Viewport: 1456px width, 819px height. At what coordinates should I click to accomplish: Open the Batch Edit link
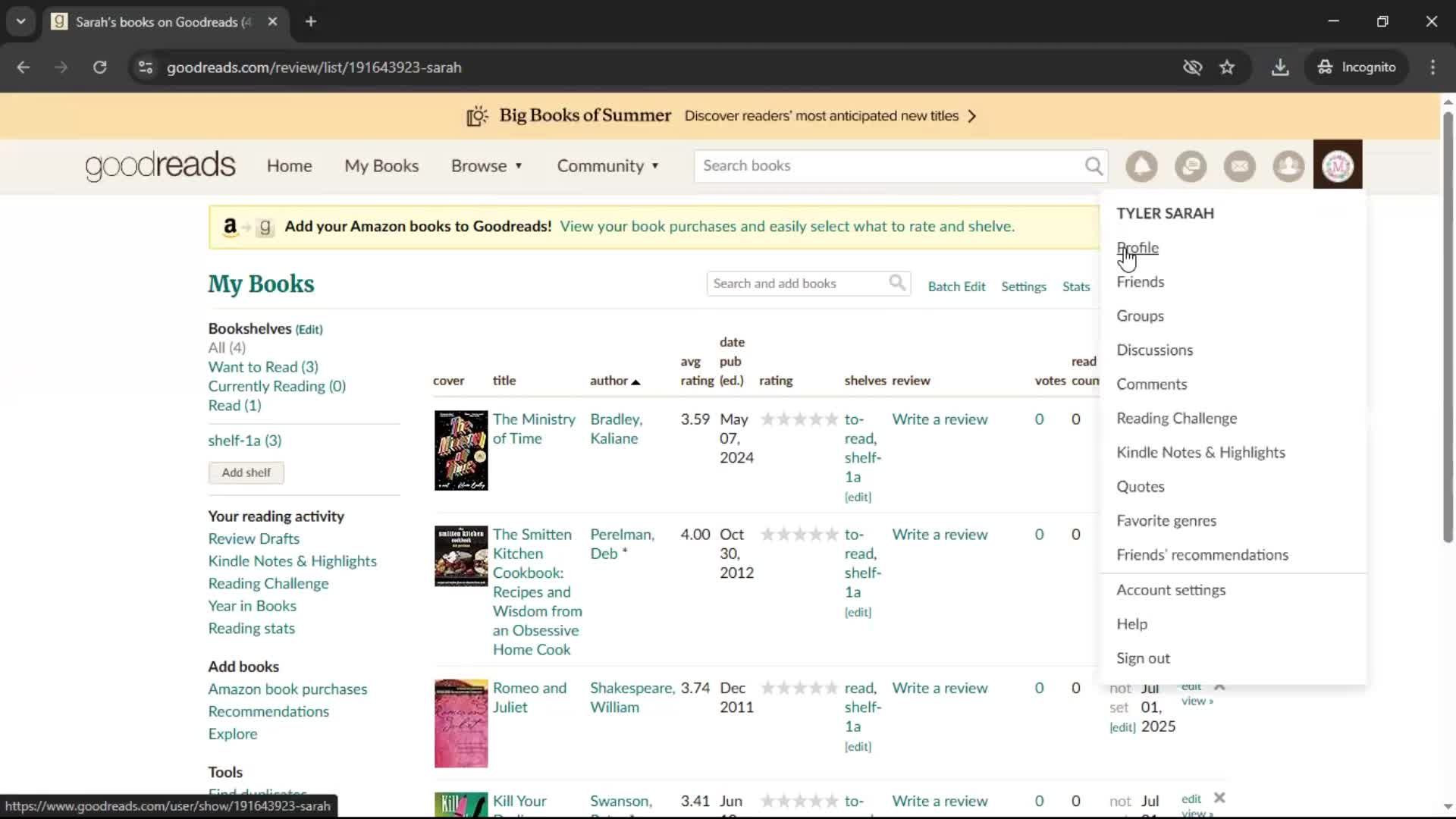coord(956,286)
